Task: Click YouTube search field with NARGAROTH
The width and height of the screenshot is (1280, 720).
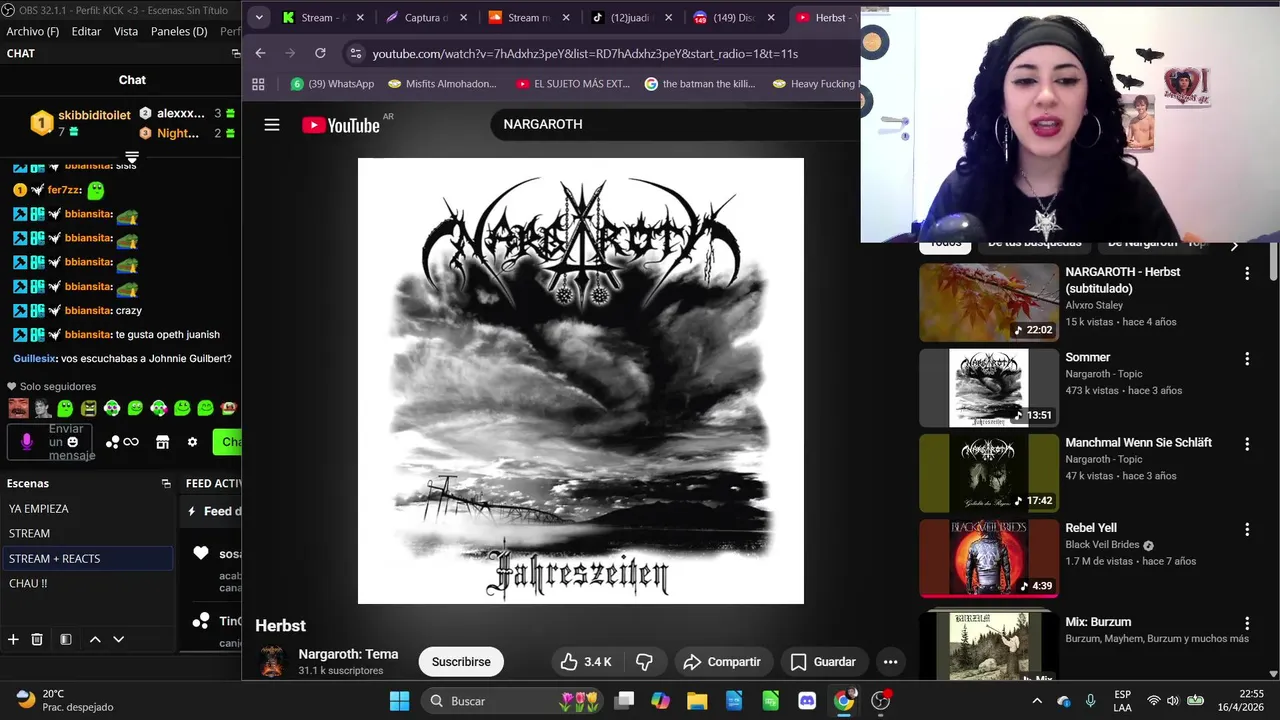Action: tap(675, 124)
